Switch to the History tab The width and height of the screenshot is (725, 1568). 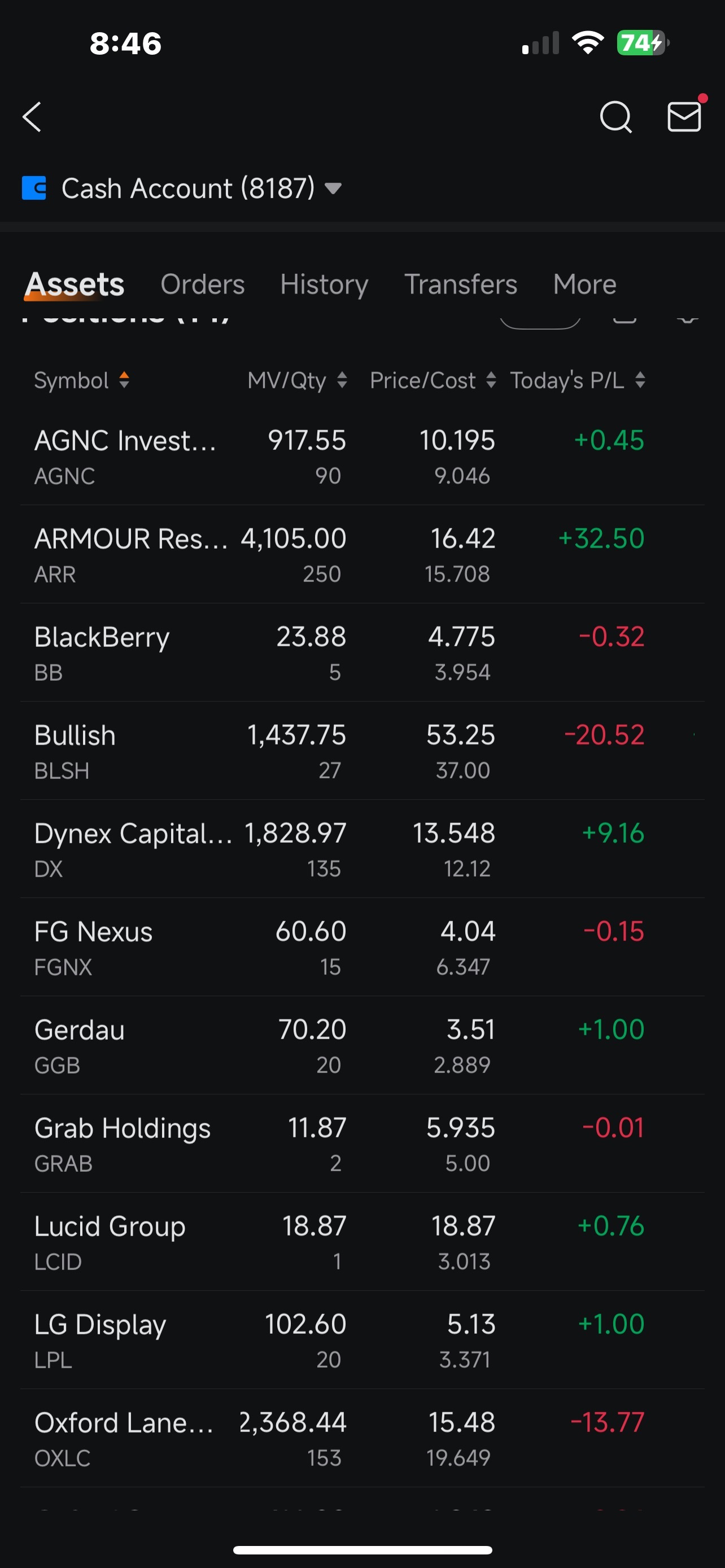pos(324,284)
